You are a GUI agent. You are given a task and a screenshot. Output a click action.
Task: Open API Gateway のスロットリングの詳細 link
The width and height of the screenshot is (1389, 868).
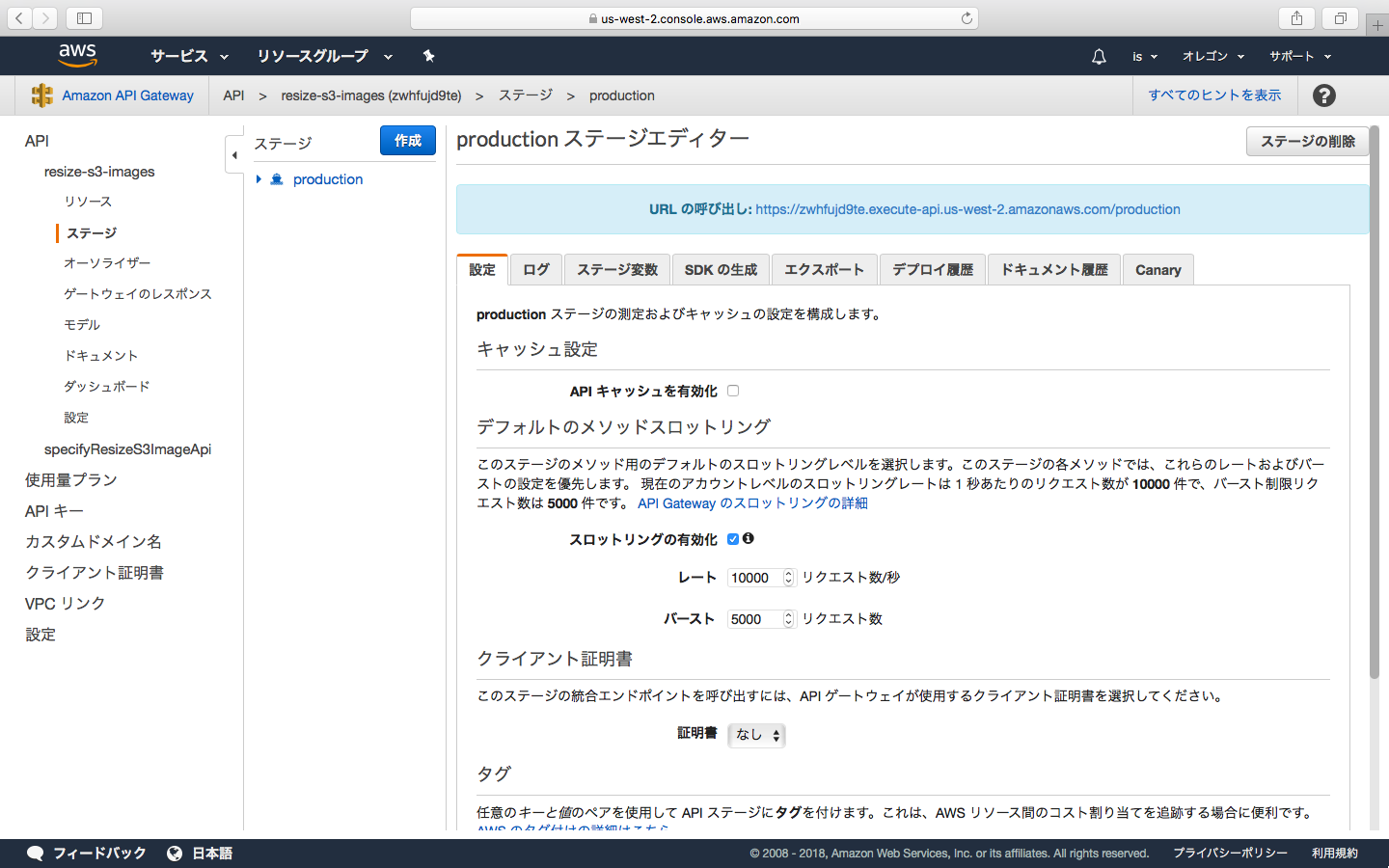coord(752,503)
